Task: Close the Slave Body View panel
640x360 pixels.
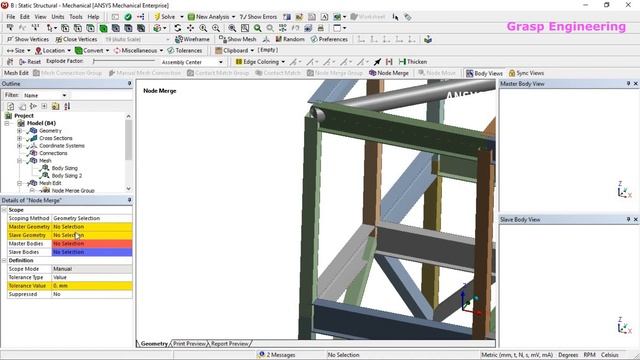Action: coord(636,220)
